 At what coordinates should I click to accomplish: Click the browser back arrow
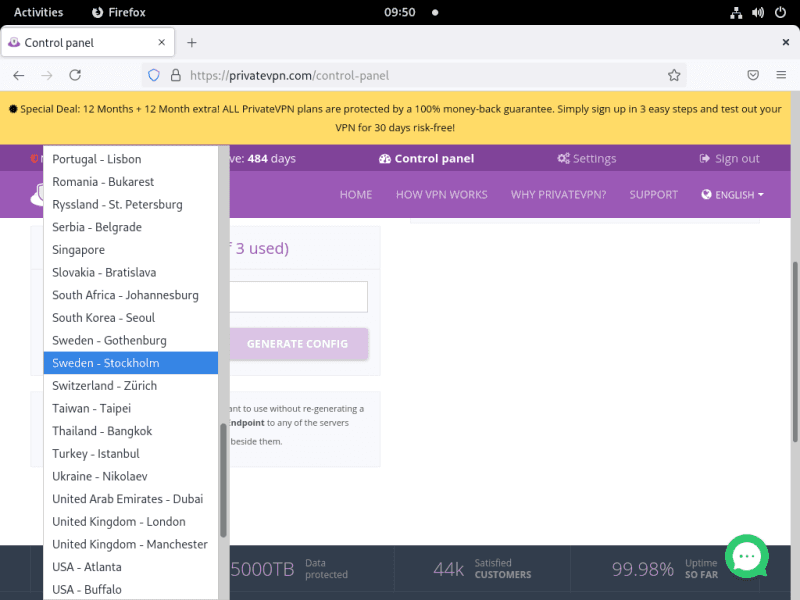(x=19, y=75)
